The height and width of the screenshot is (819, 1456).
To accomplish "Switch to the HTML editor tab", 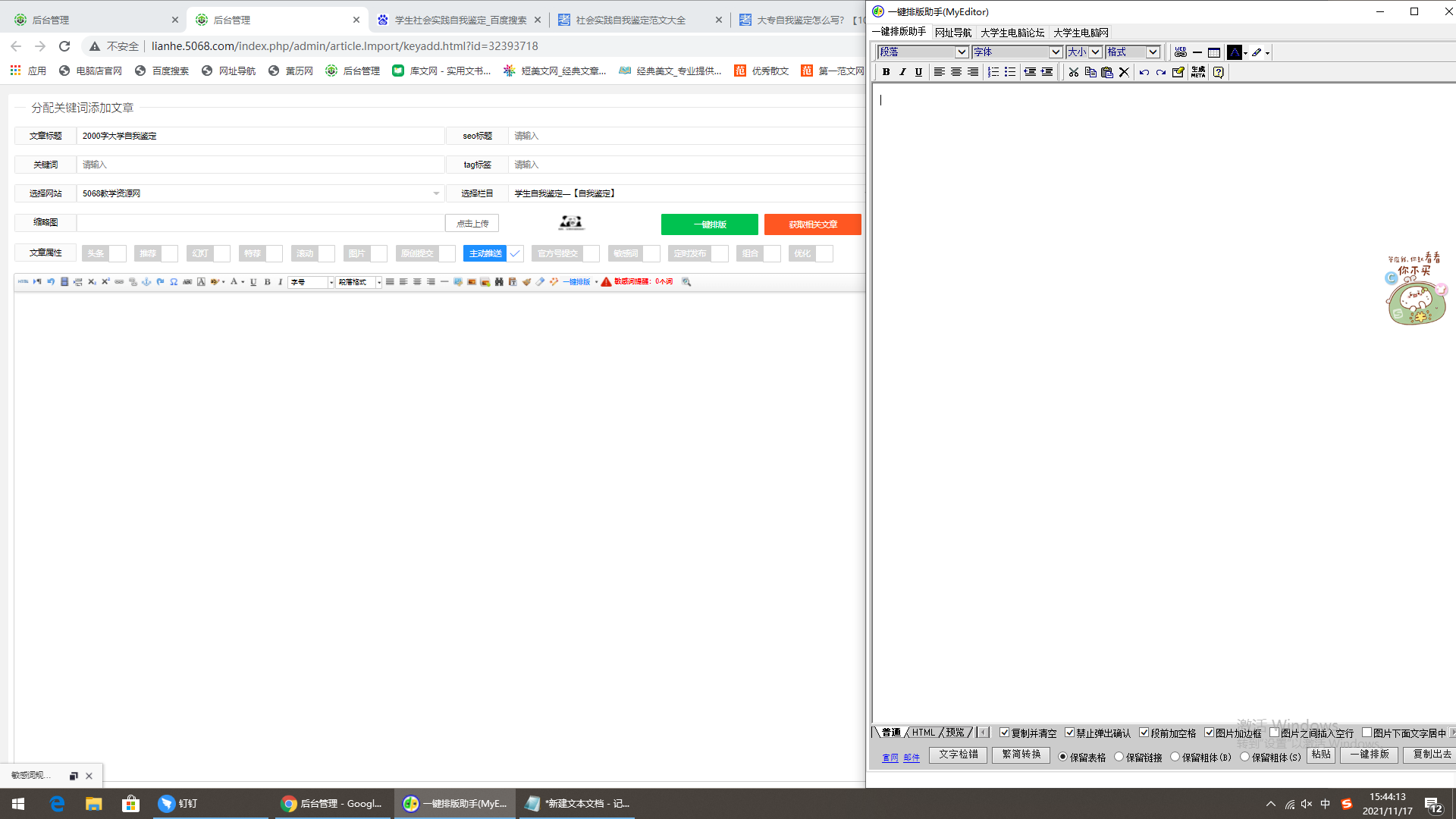I will pos(923,733).
